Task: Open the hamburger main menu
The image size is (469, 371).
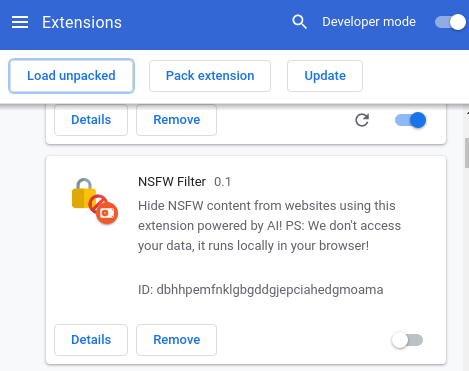Action: 20,22
